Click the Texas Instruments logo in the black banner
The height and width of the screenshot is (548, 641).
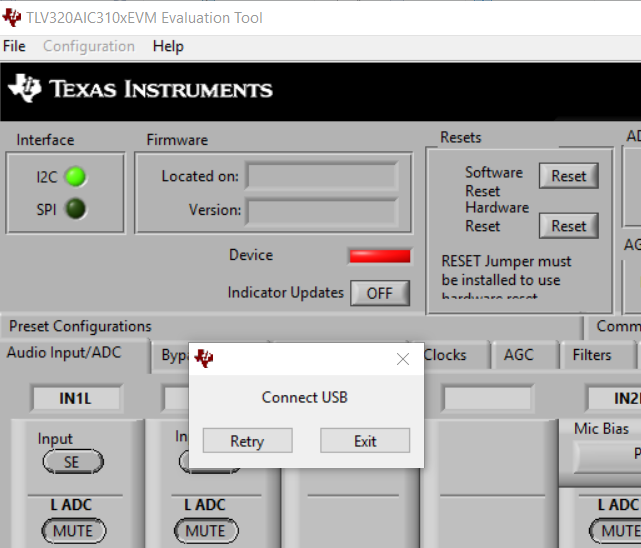pyautogui.click(x=140, y=89)
